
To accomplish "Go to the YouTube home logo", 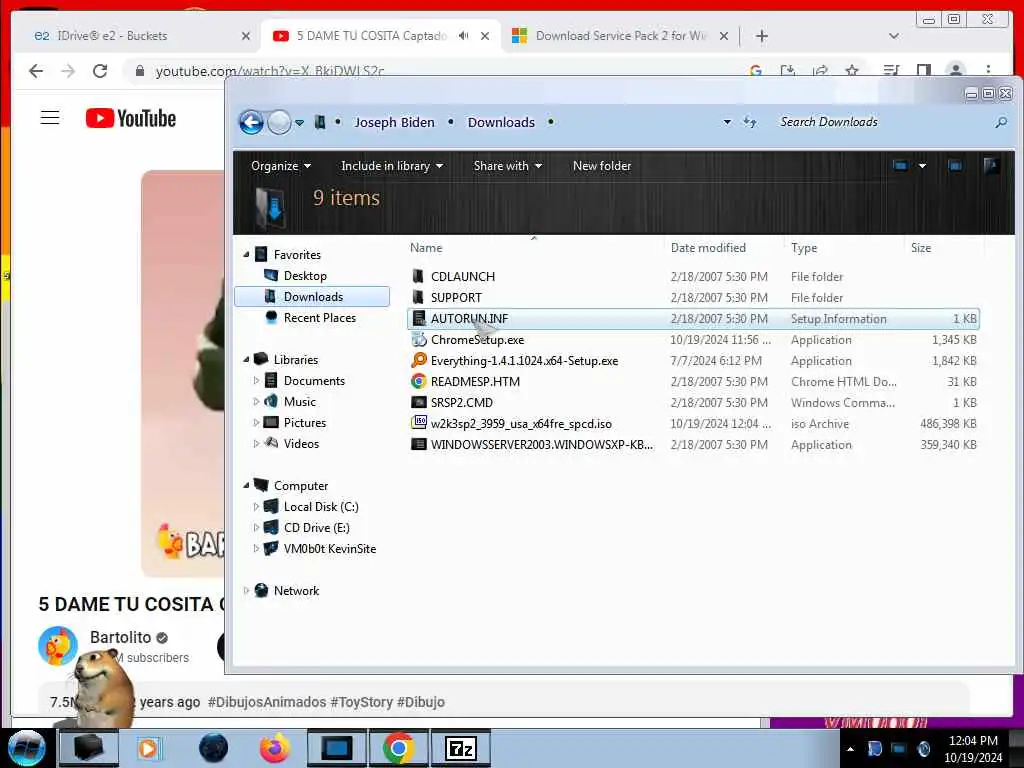I will (x=131, y=118).
